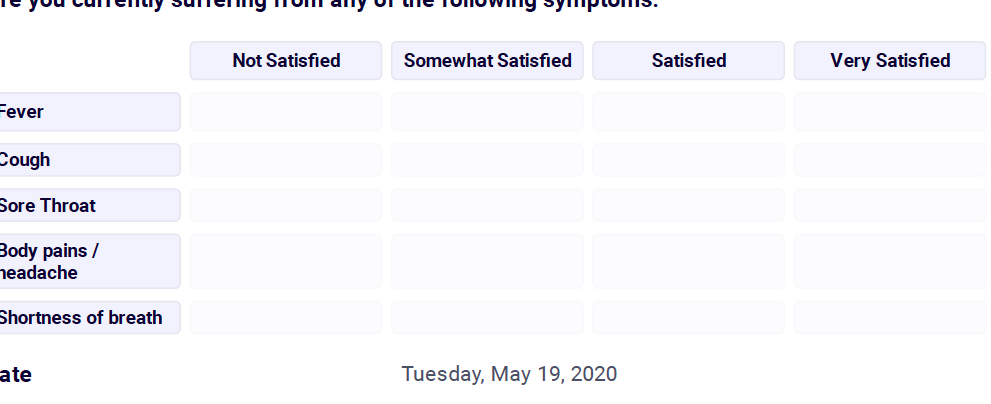Screen dimensions: 991x404
Task: Choose Very Satisfied for Body pains / headache
Action: 890,261
